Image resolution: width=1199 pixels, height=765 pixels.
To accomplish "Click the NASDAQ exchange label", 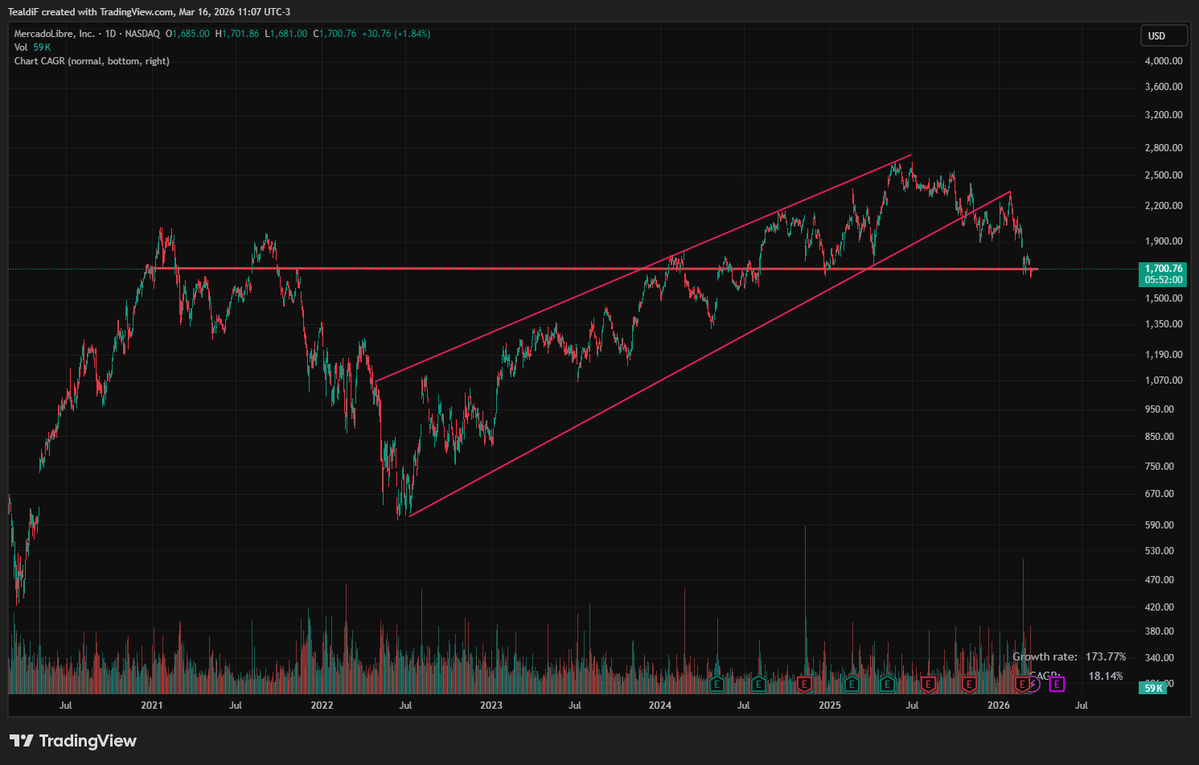I will (143, 34).
